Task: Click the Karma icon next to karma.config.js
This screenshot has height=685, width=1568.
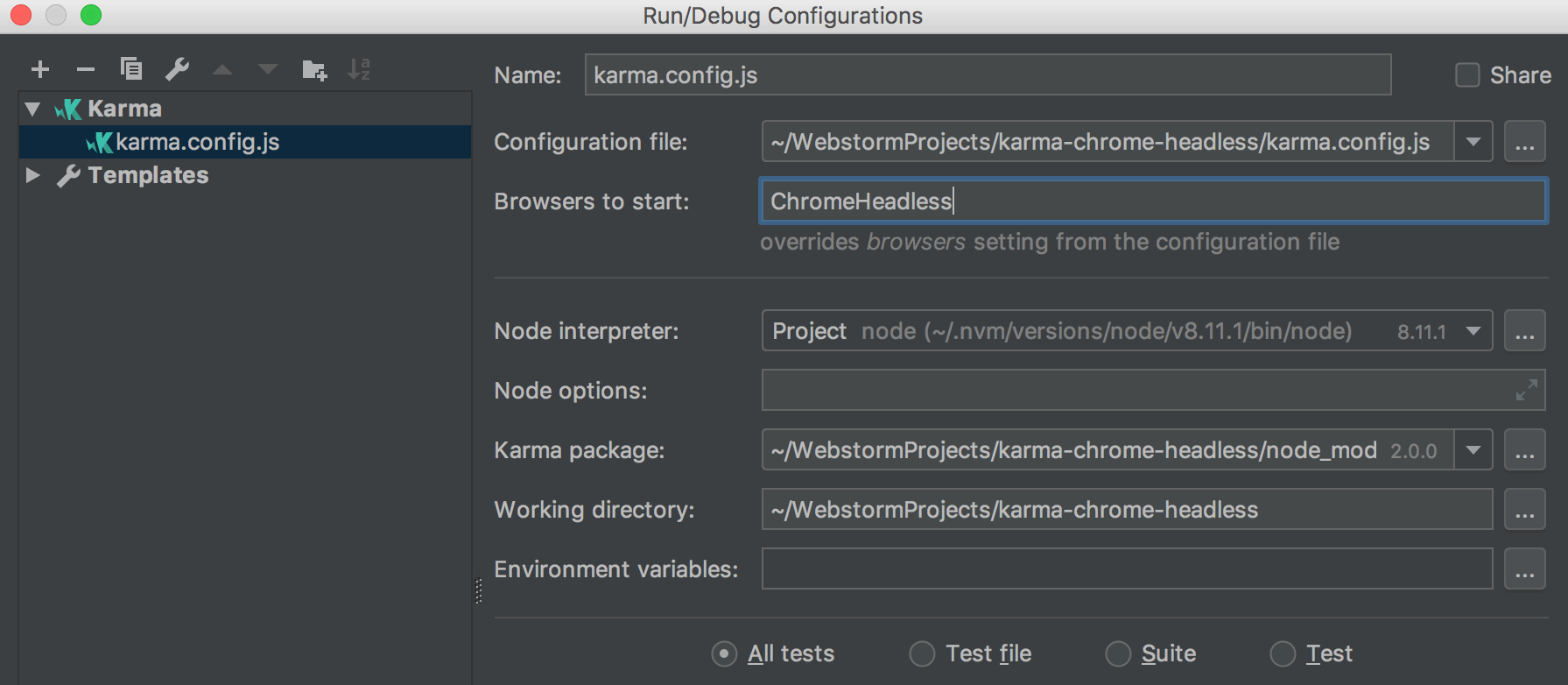Action: [x=100, y=143]
